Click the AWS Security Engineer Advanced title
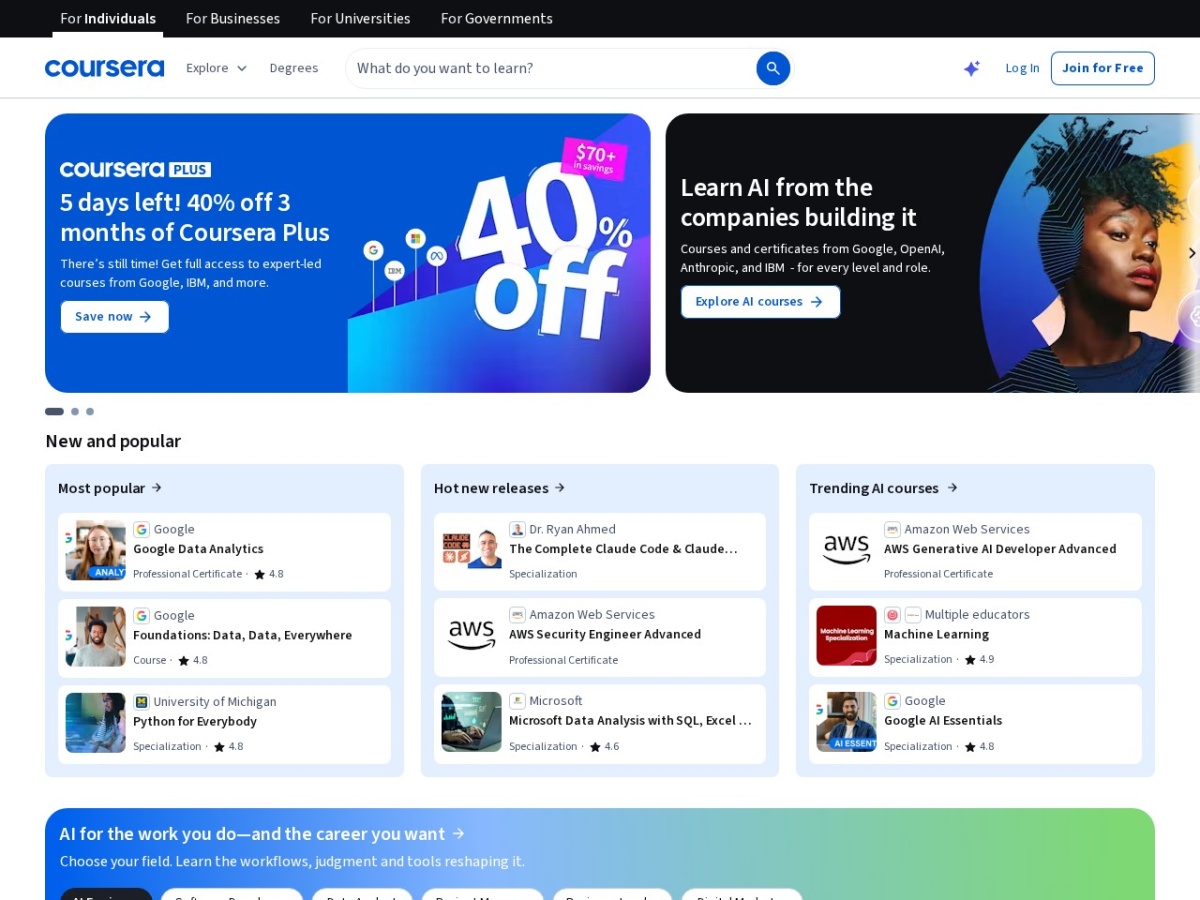Viewport: 1200px width, 900px height. click(605, 634)
